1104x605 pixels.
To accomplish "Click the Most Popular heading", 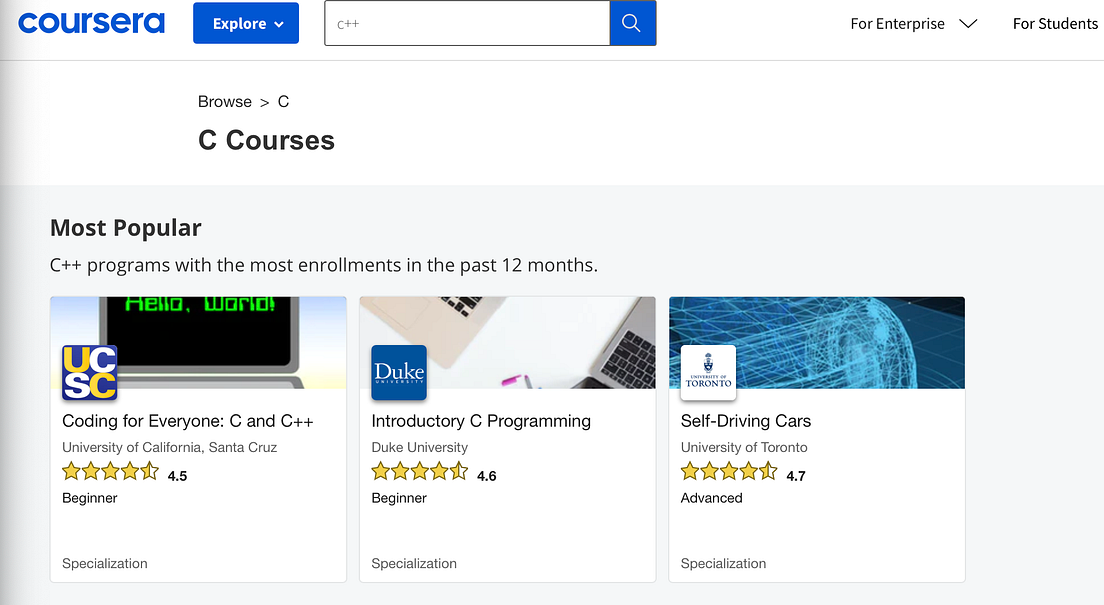I will click(x=125, y=227).
